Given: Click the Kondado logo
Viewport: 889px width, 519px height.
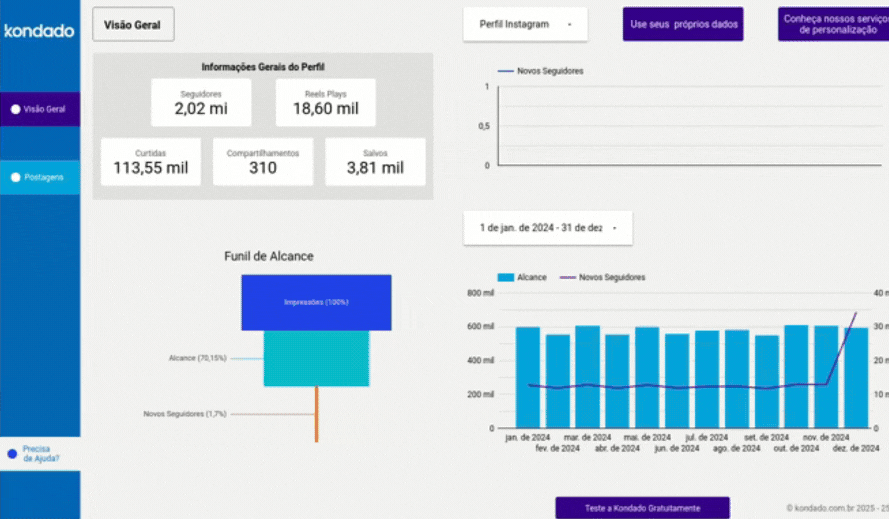Looking at the screenshot, I should (39, 31).
